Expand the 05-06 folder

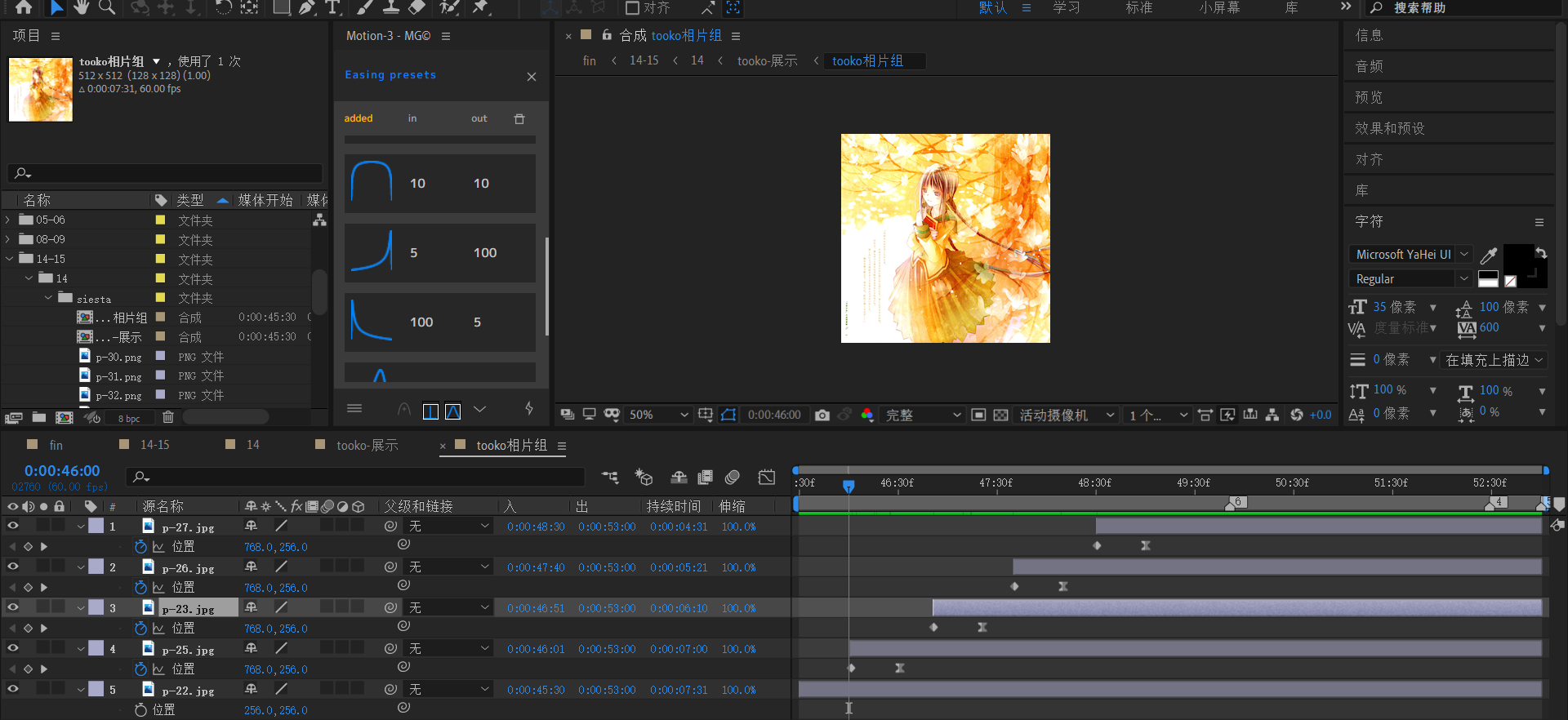(8, 220)
